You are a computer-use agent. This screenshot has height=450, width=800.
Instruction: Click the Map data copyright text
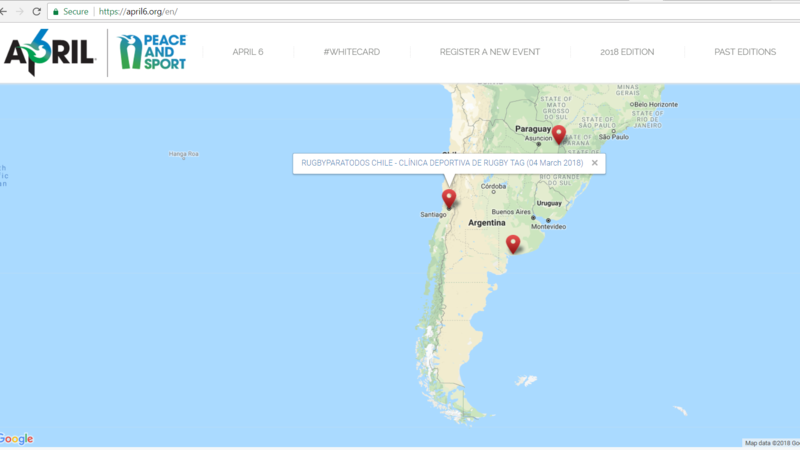click(x=769, y=443)
